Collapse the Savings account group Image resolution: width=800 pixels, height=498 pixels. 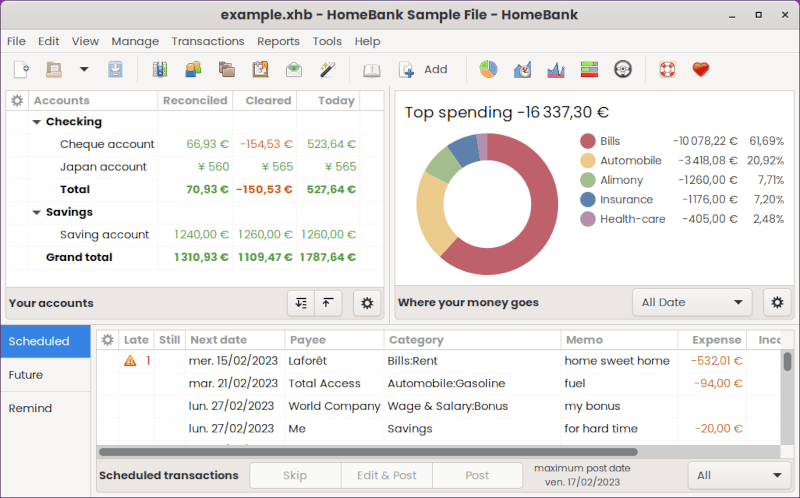pyautogui.click(x=37, y=212)
